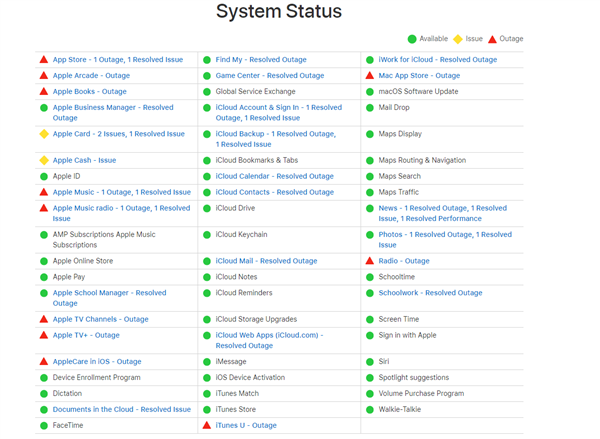Click the red Outage legend triangle
600x439 pixels.
click(x=492, y=39)
